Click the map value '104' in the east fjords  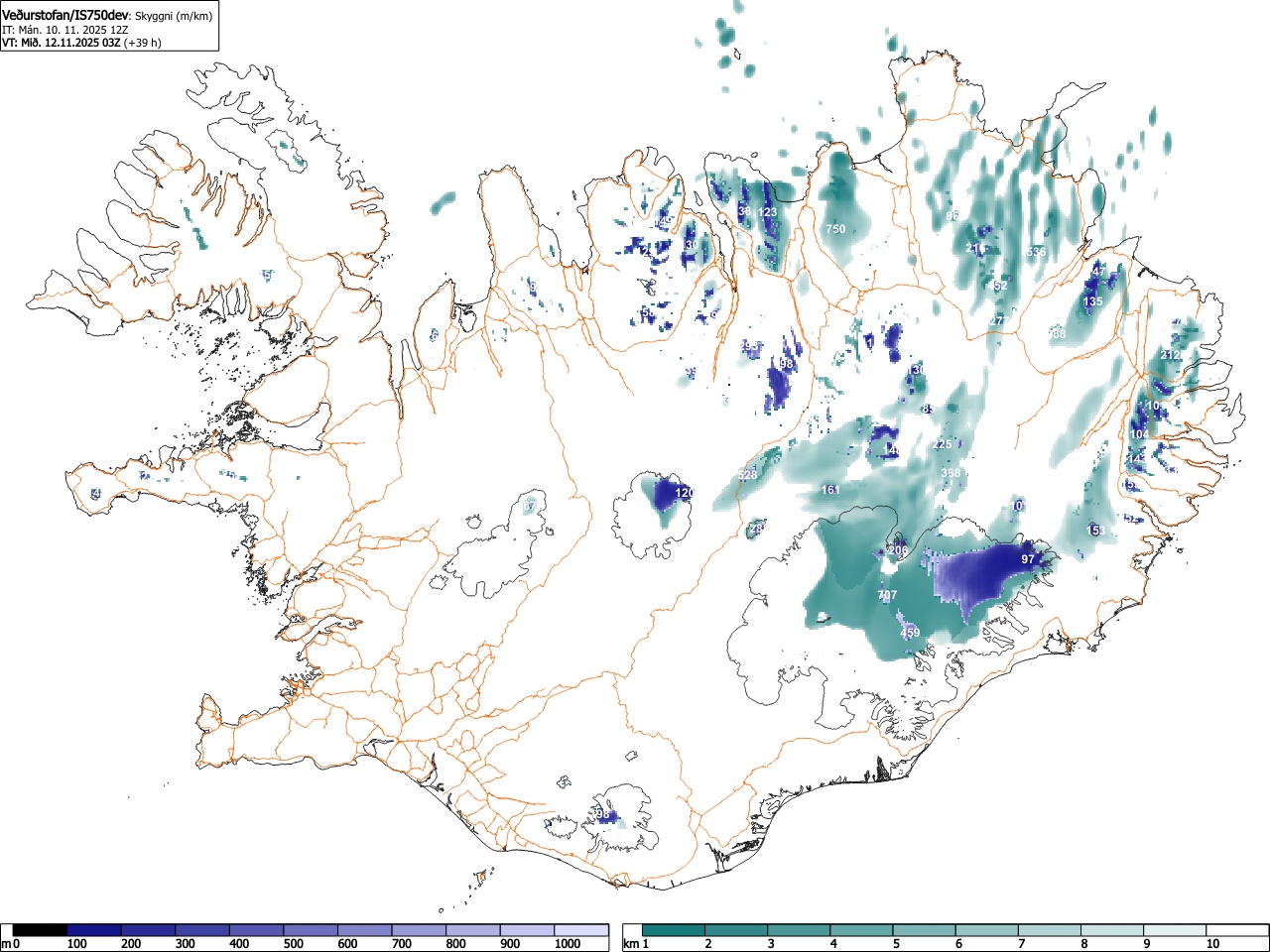coord(1140,435)
